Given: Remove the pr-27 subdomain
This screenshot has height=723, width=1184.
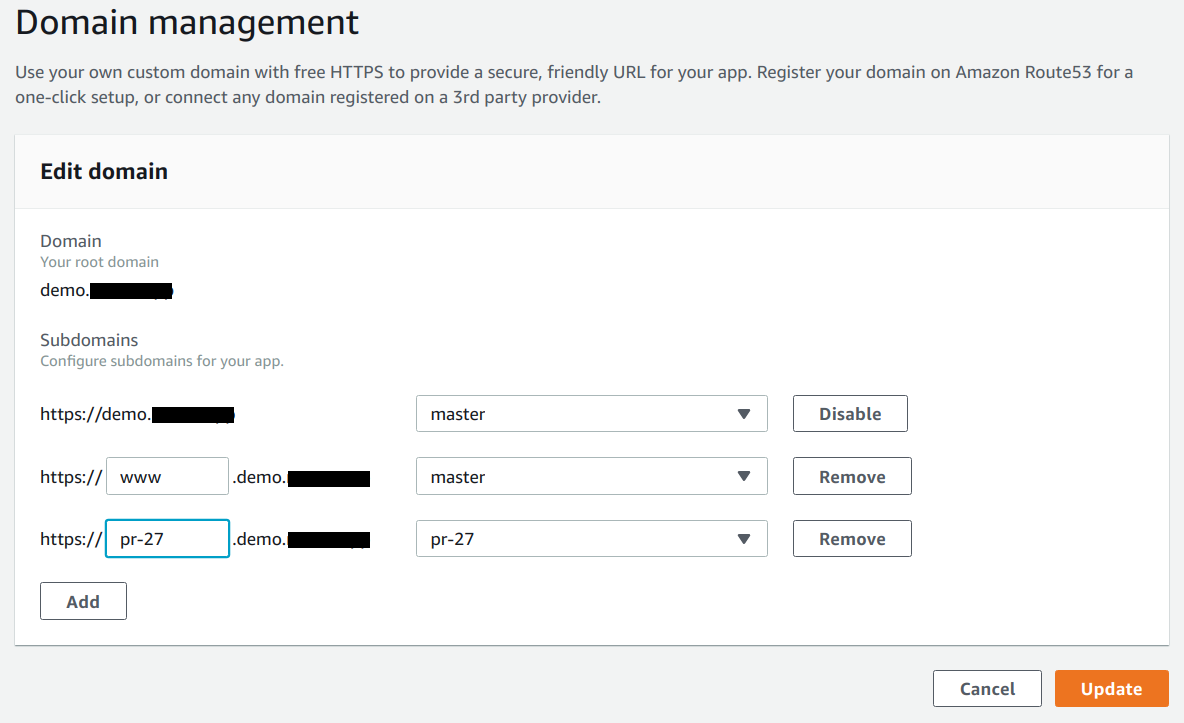Looking at the screenshot, I should pyautogui.click(x=851, y=538).
